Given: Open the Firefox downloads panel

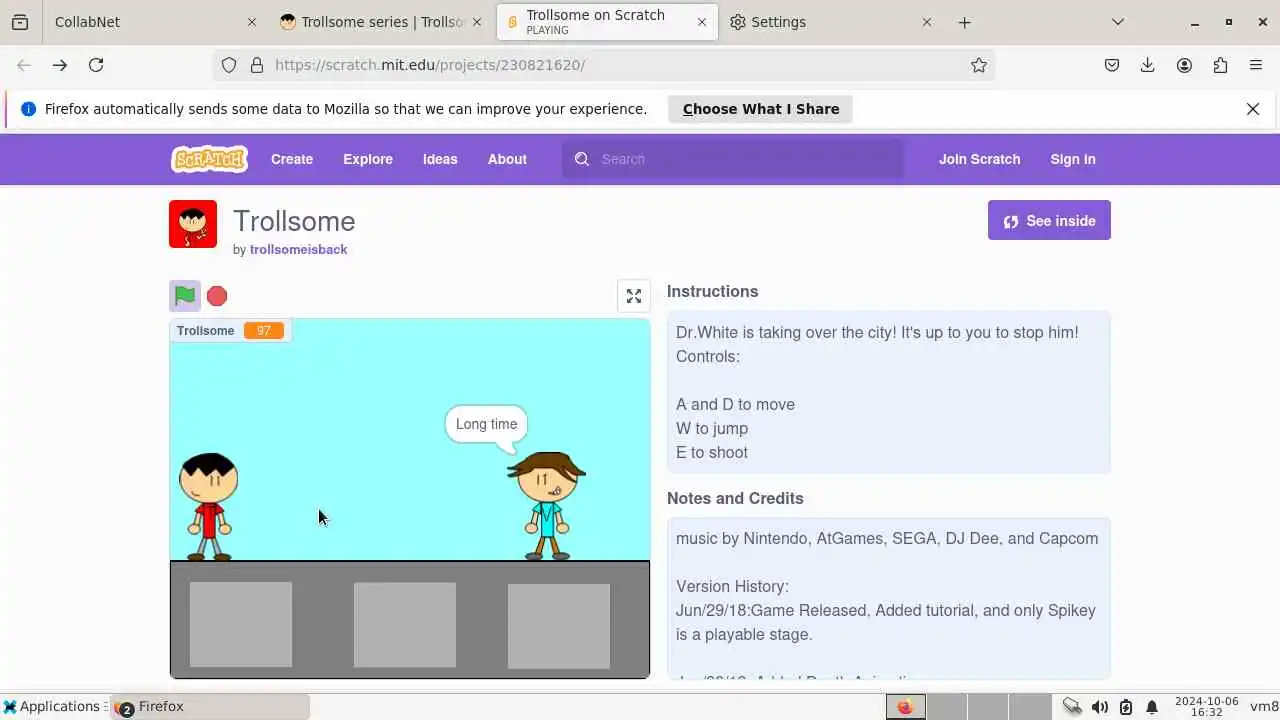Looking at the screenshot, I should [x=1148, y=65].
